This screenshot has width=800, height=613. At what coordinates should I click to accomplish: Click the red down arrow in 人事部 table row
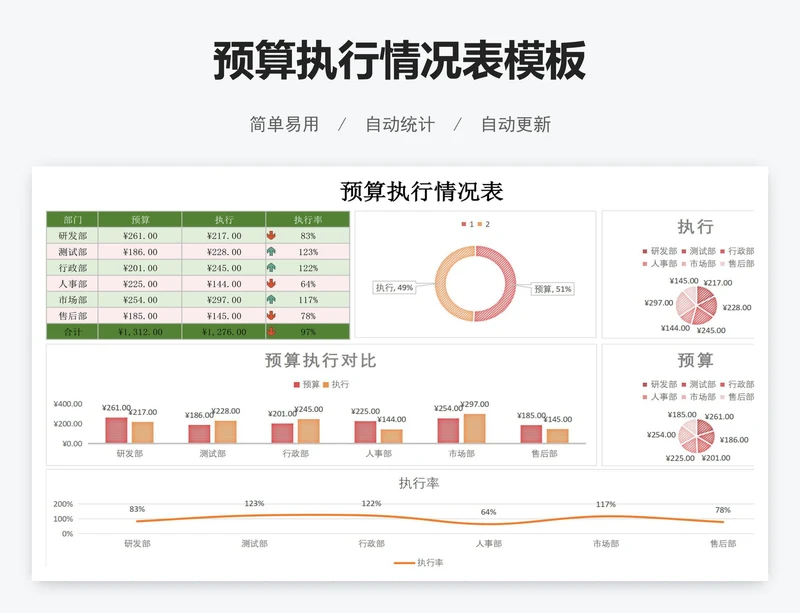[271, 283]
